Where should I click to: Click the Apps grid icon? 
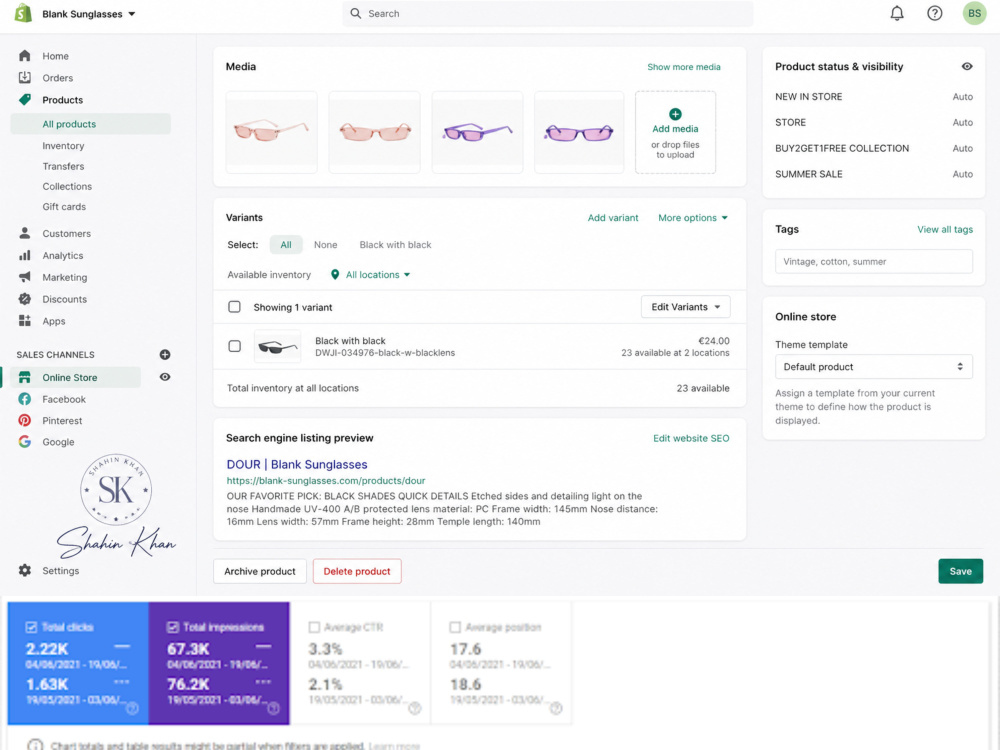tap(25, 321)
